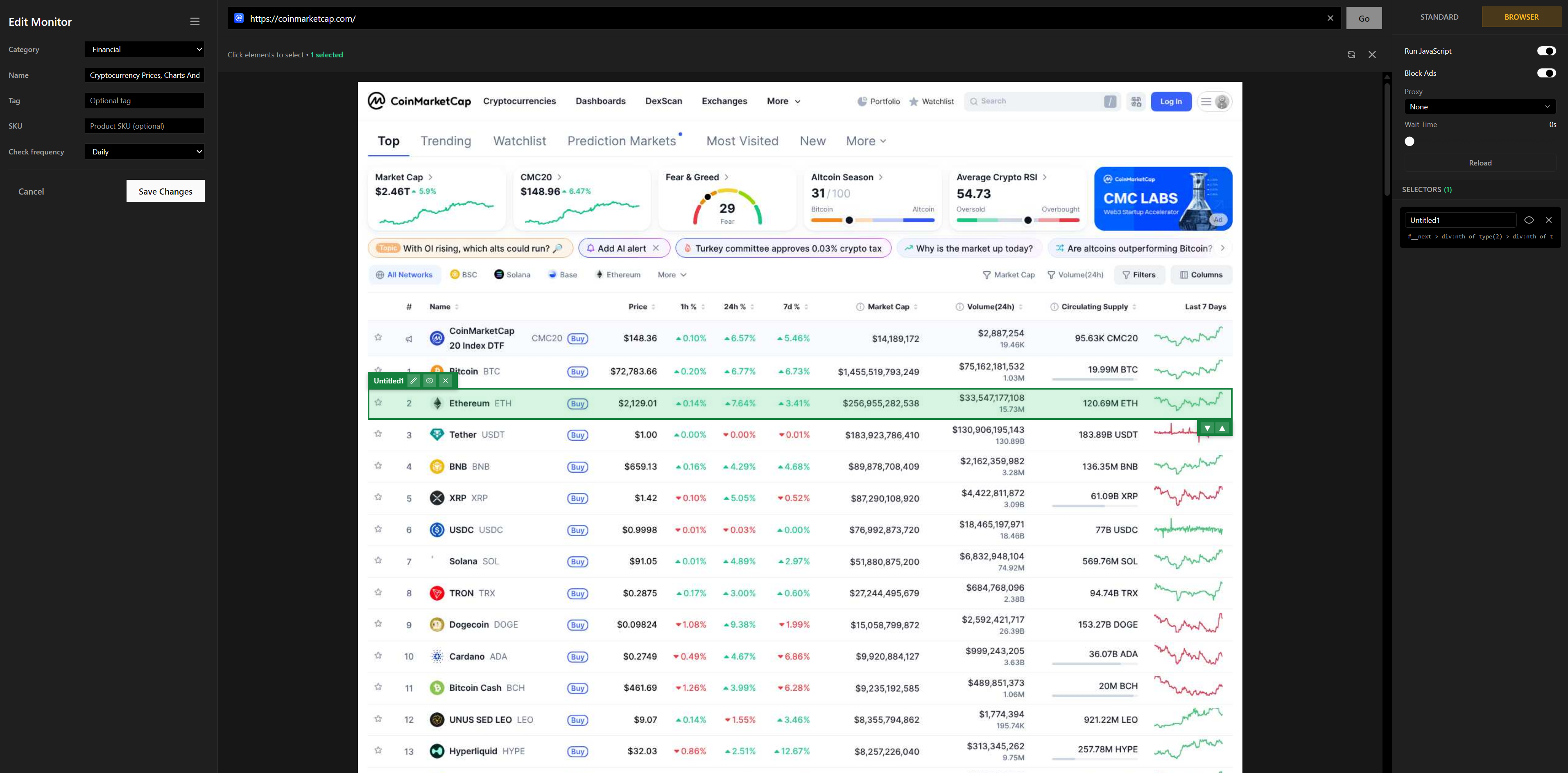This screenshot has height=773, width=1568.
Task: Click the star to favorite the Tether row
Action: coord(378,434)
